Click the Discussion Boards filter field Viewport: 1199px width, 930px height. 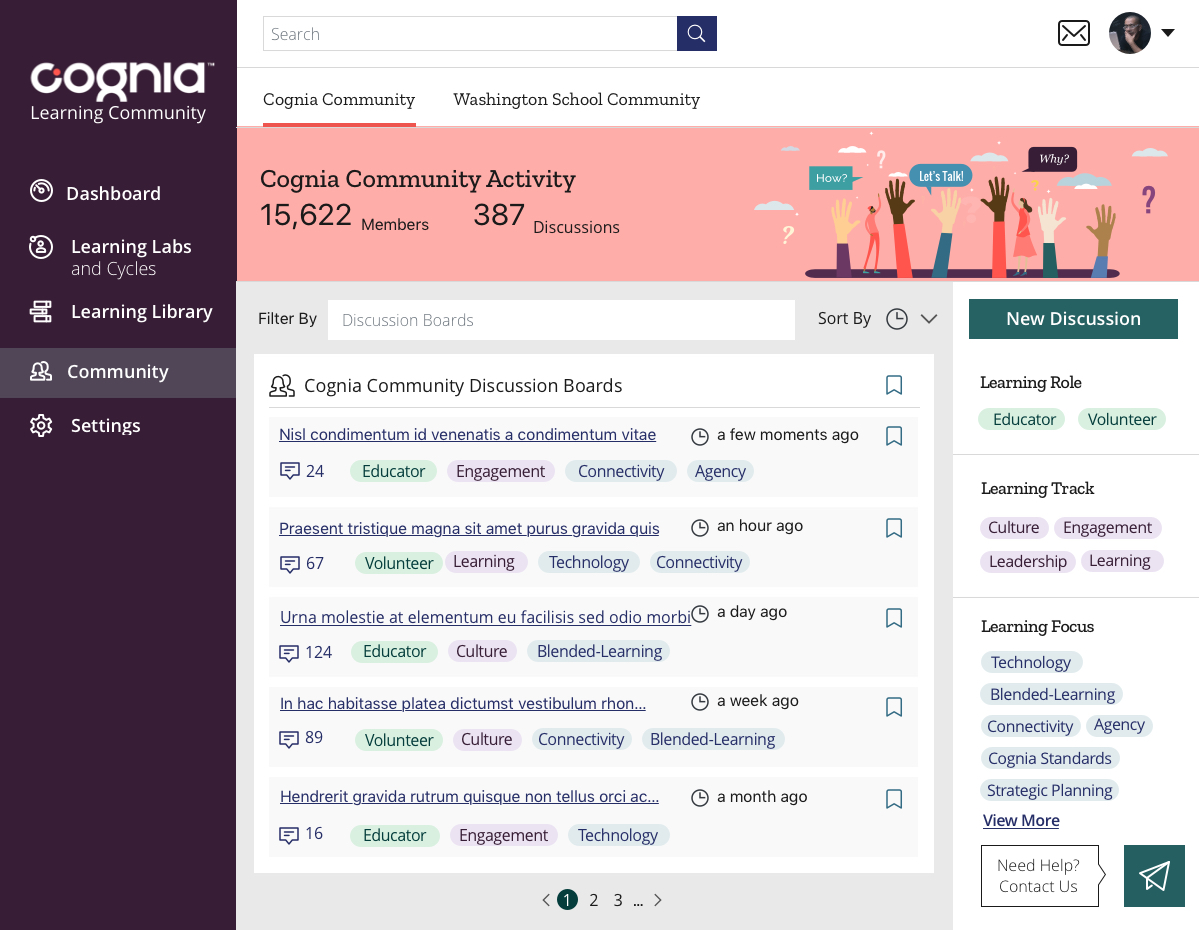click(x=561, y=320)
